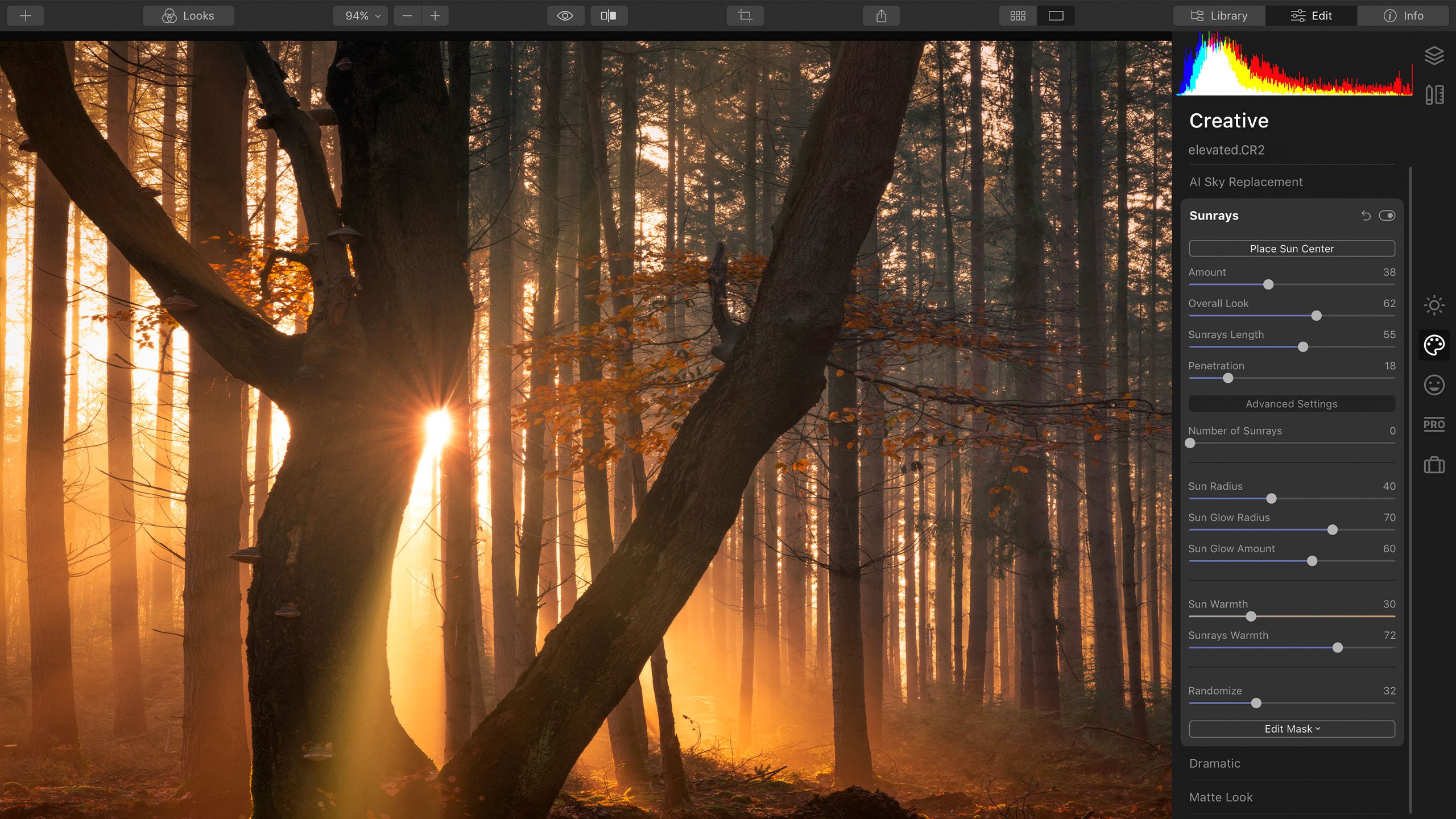Select the Essentials sun icon
The image size is (1456, 819).
[x=1434, y=305]
